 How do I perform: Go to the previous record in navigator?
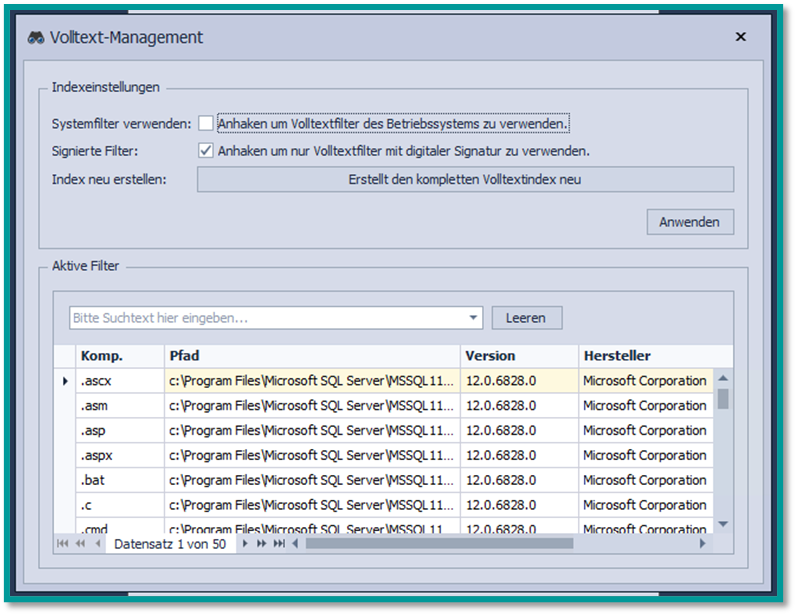[97, 543]
